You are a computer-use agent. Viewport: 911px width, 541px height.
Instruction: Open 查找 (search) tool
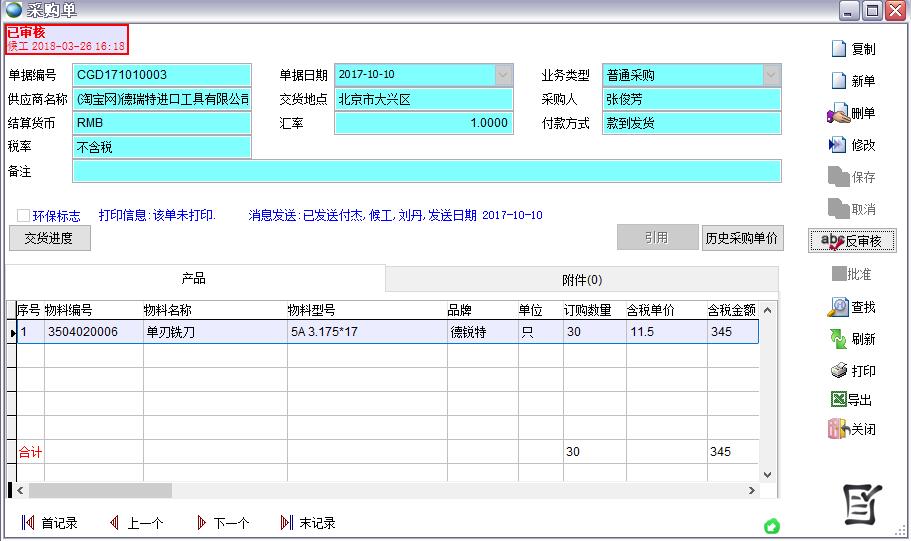pyautogui.click(x=839, y=307)
